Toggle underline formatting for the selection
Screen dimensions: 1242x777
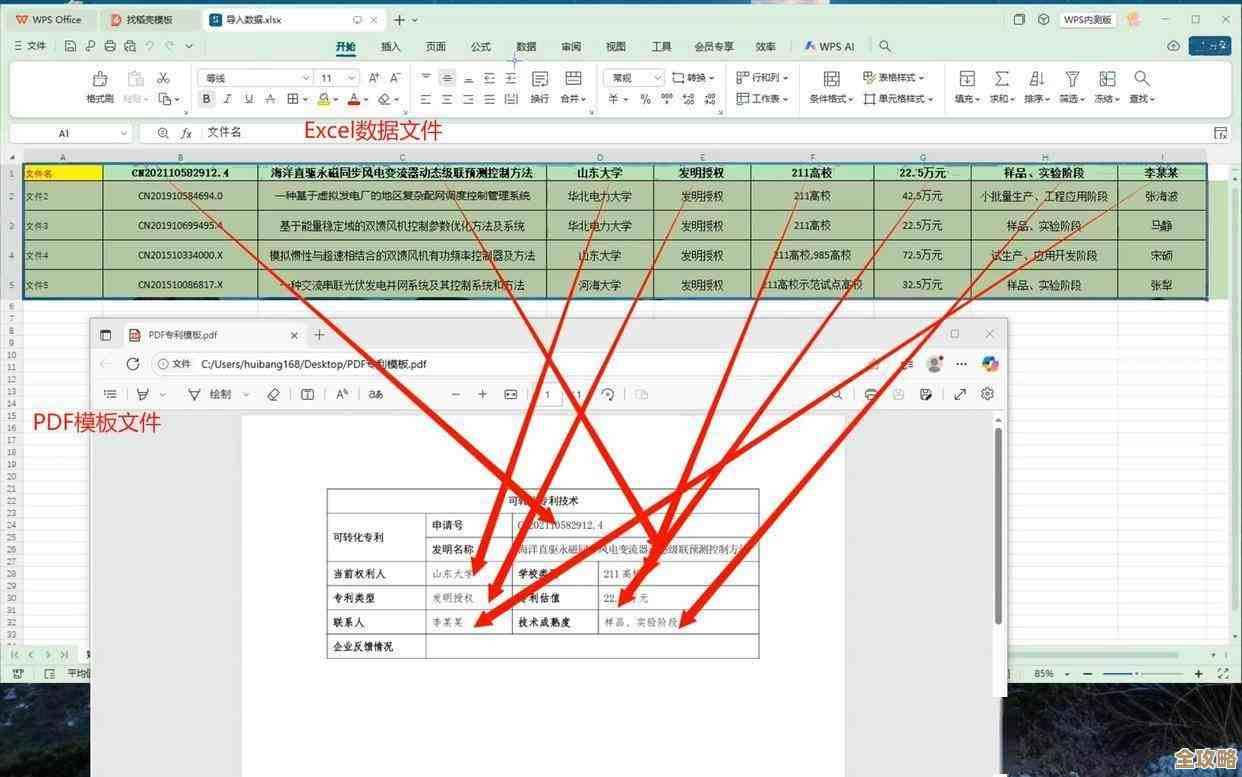coord(248,99)
